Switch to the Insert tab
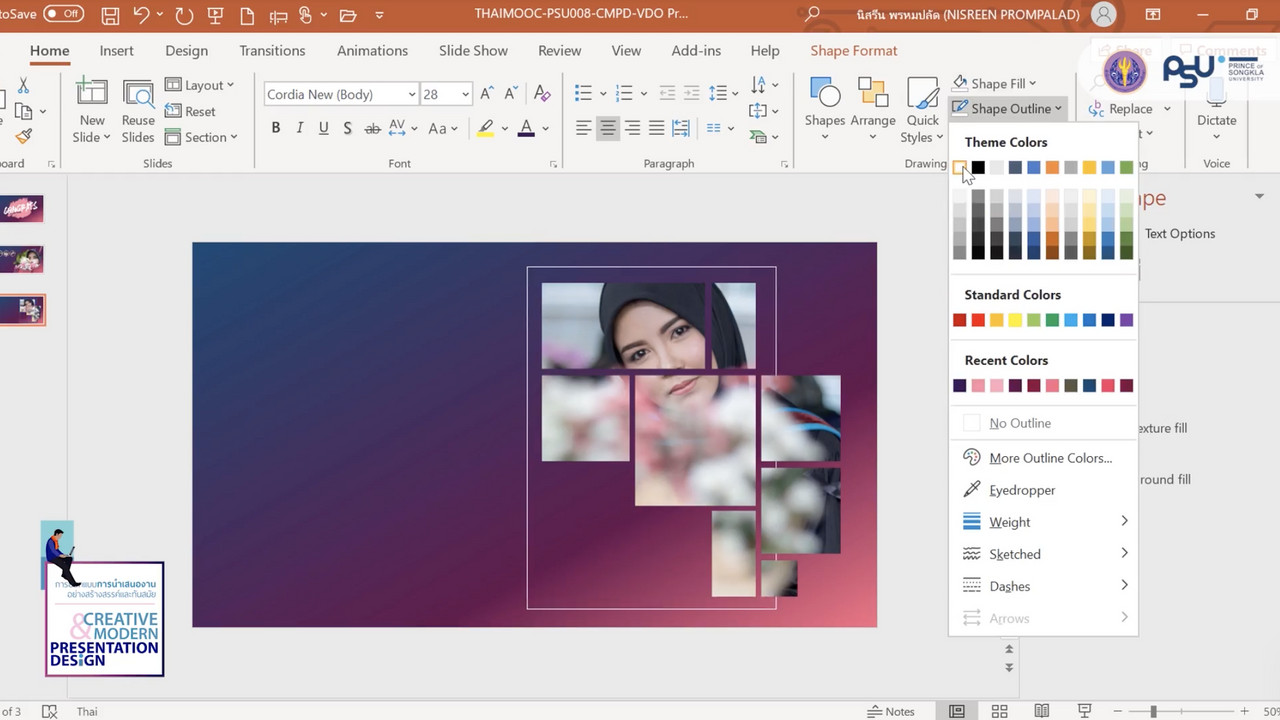This screenshot has height=720, width=1280. pyautogui.click(x=117, y=51)
